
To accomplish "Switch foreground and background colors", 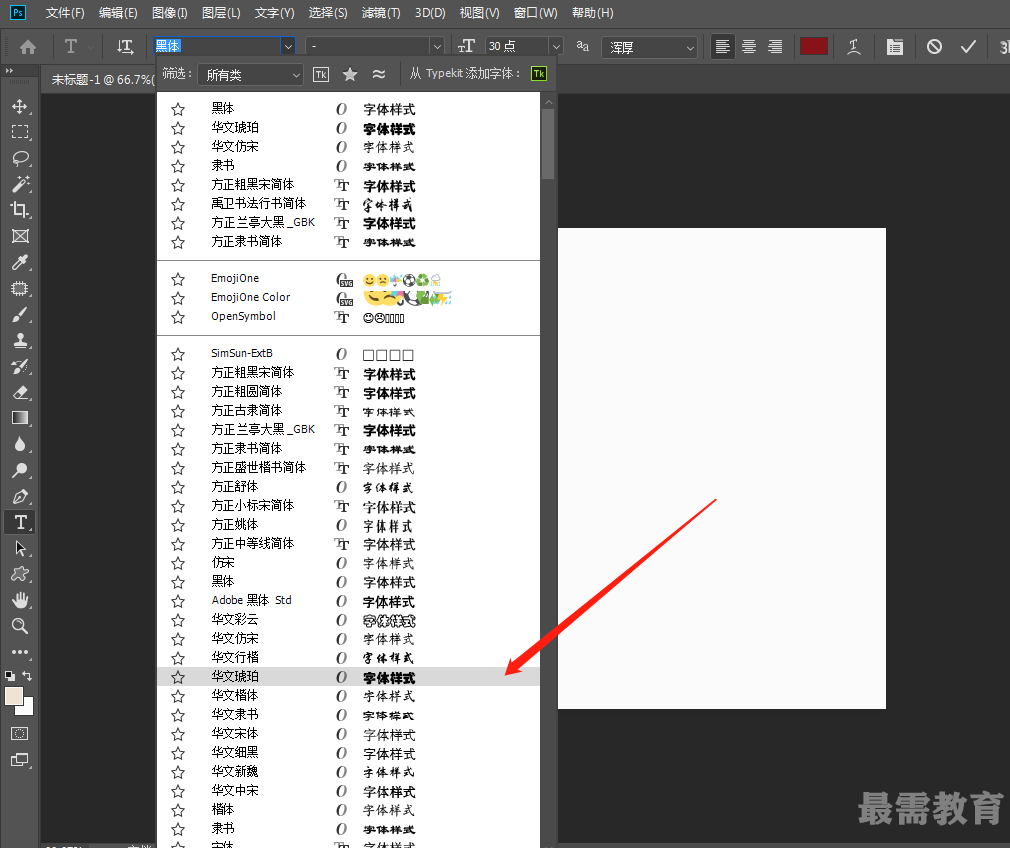I will click(27, 676).
